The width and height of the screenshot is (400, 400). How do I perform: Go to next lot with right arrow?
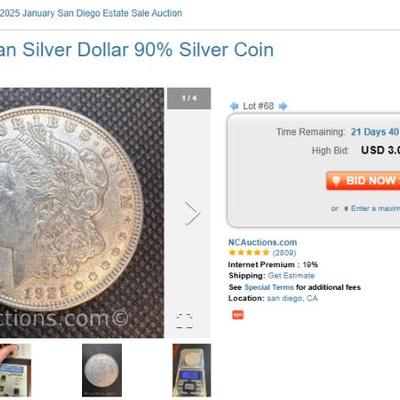283,106
